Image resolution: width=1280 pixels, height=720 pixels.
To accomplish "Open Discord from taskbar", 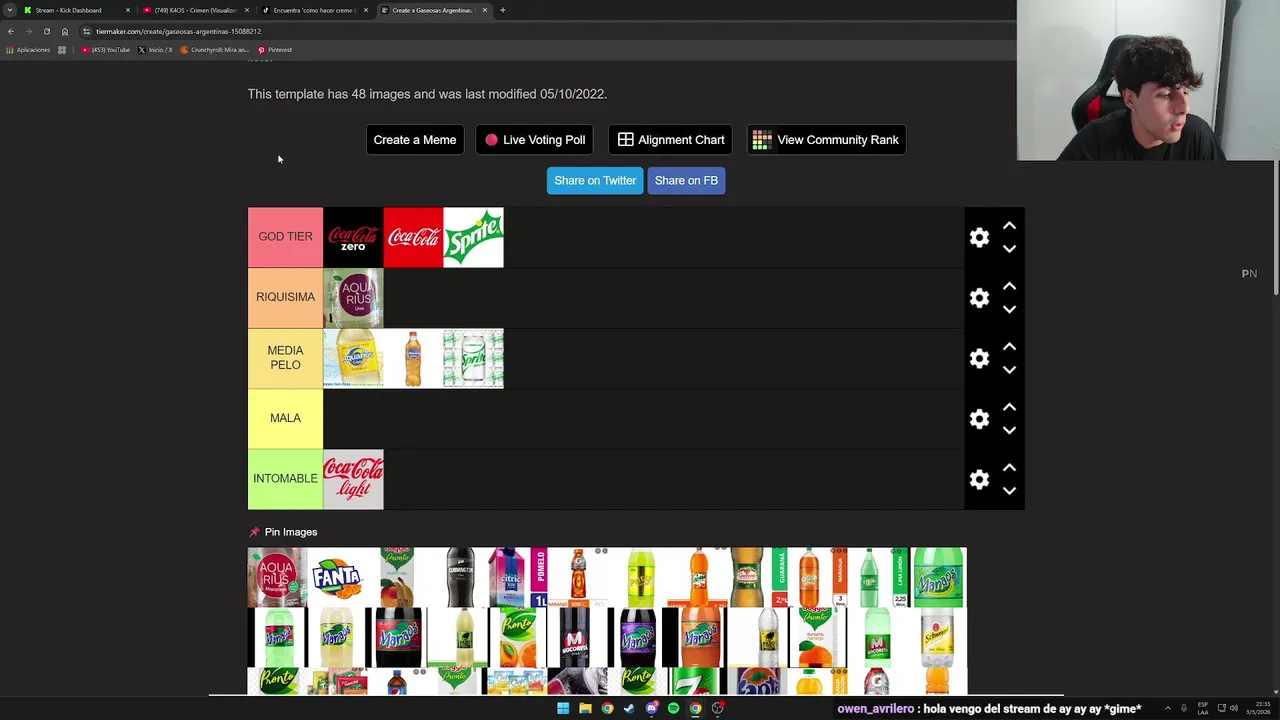I will coord(651,708).
